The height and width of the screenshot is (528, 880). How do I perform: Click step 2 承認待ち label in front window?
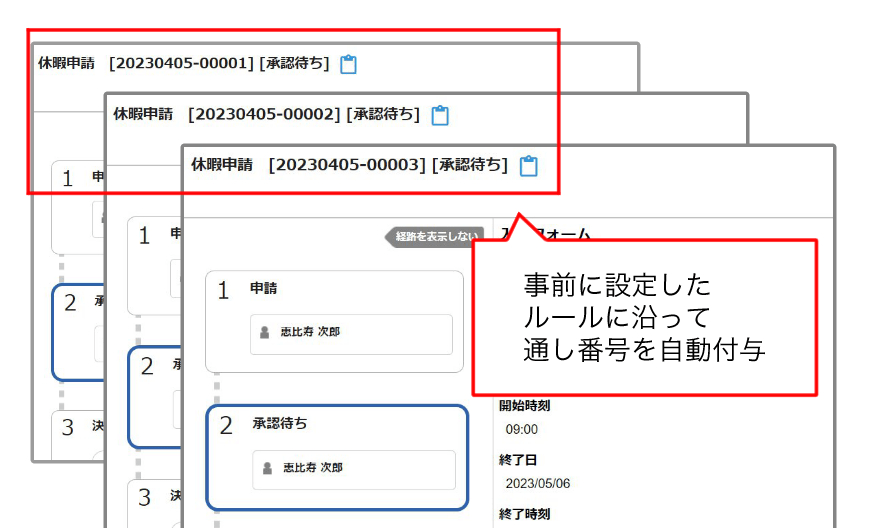[279, 424]
